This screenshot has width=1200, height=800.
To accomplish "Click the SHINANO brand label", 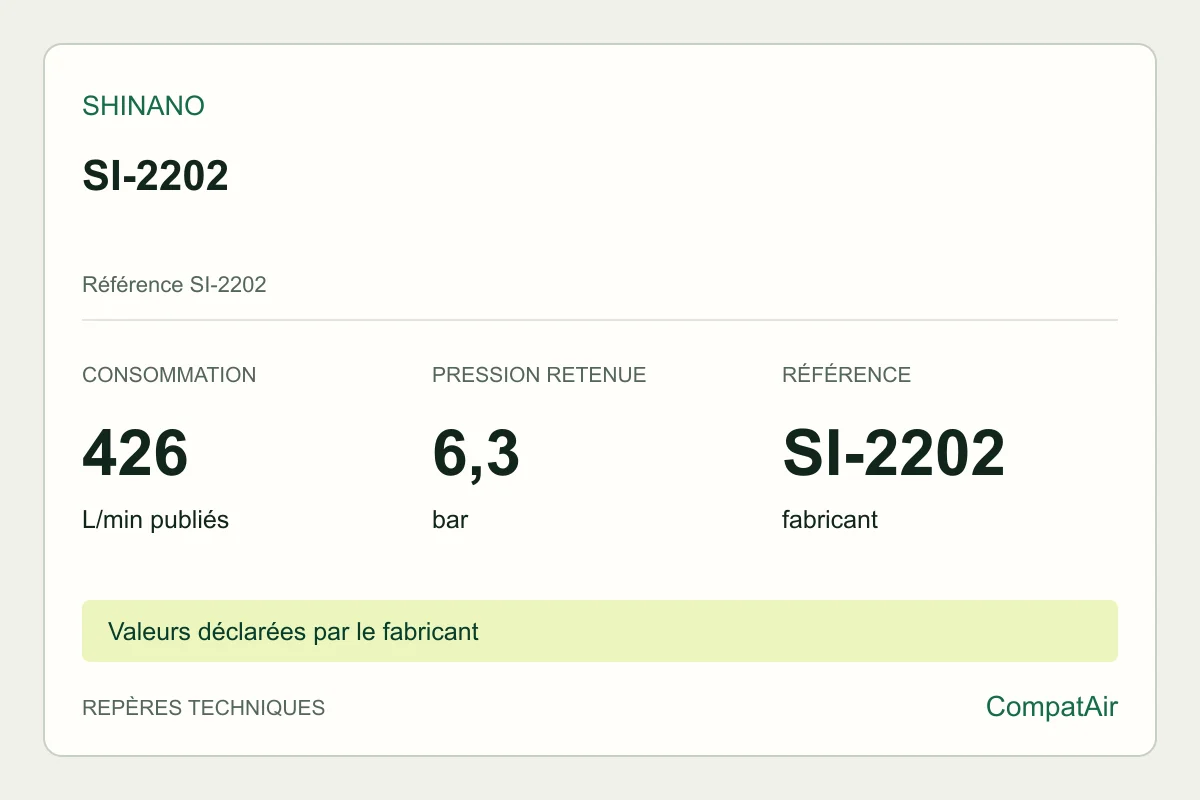I will click(143, 106).
